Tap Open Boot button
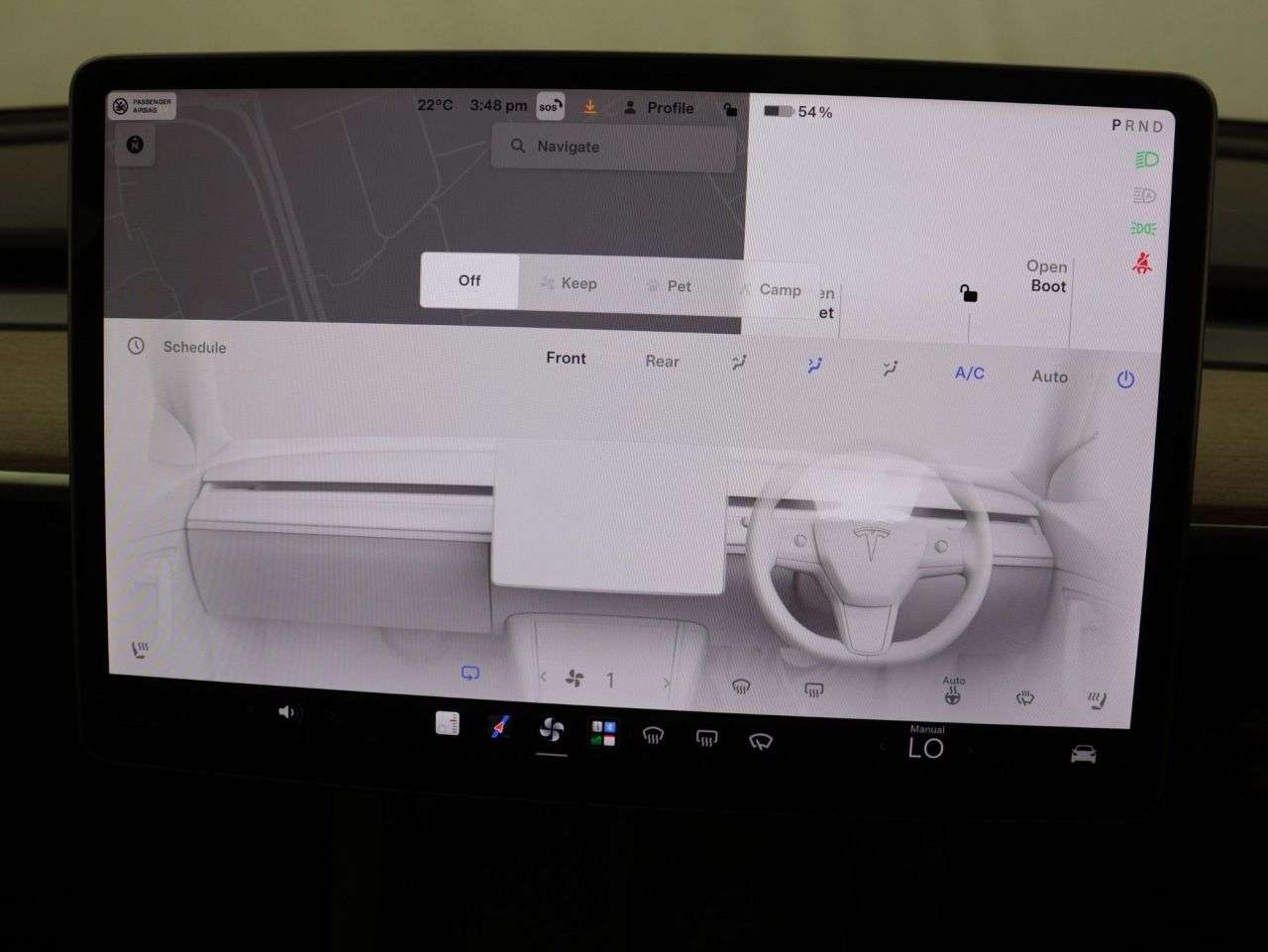The image size is (1268, 952). click(1047, 276)
